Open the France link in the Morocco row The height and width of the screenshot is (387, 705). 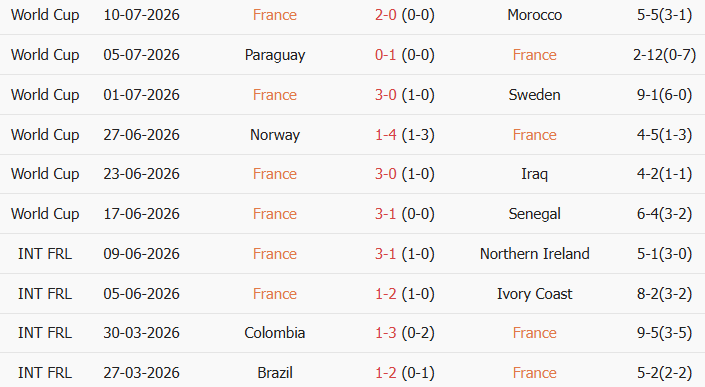point(275,15)
